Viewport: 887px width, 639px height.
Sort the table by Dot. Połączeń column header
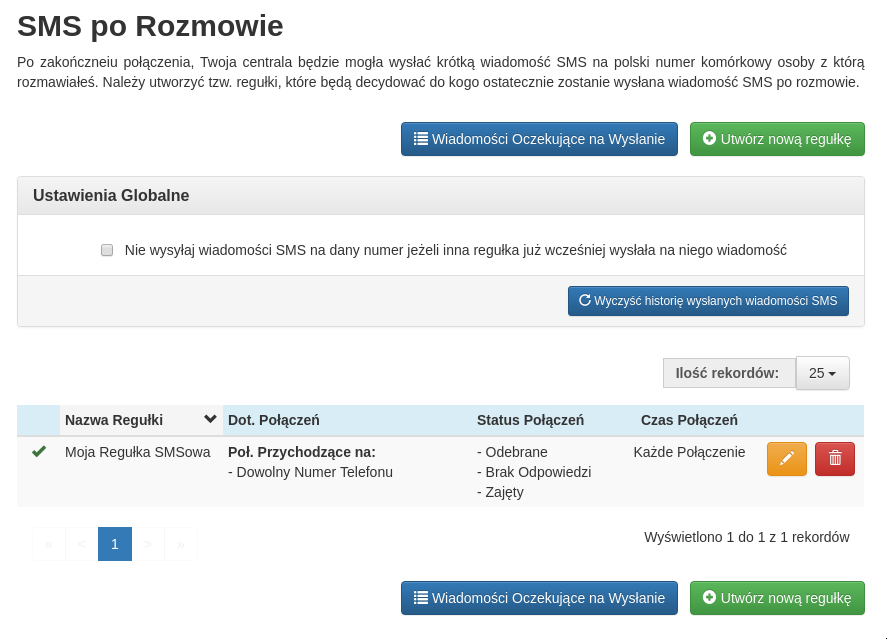tap(274, 420)
